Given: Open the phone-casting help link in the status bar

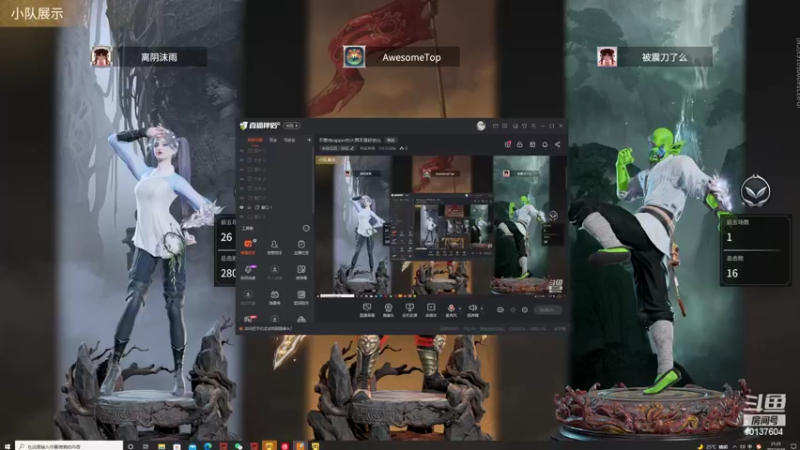Looking at the screenshot, I should tap(268, 329).
